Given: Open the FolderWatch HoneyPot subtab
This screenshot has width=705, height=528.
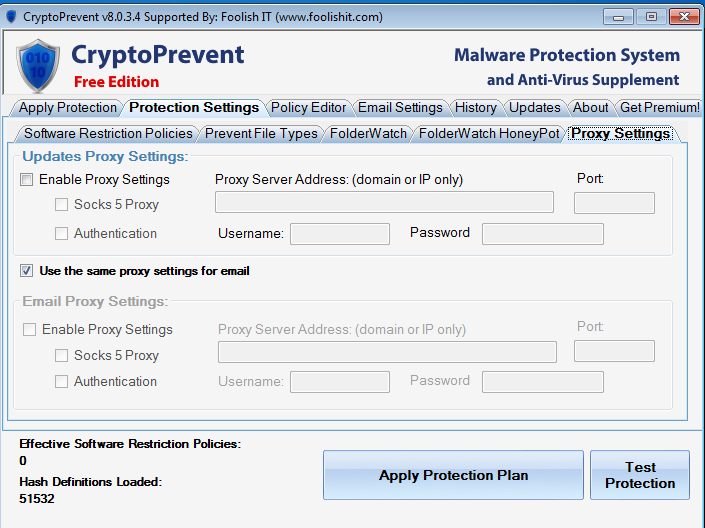Looking at the screenshot, I should 489,134.
